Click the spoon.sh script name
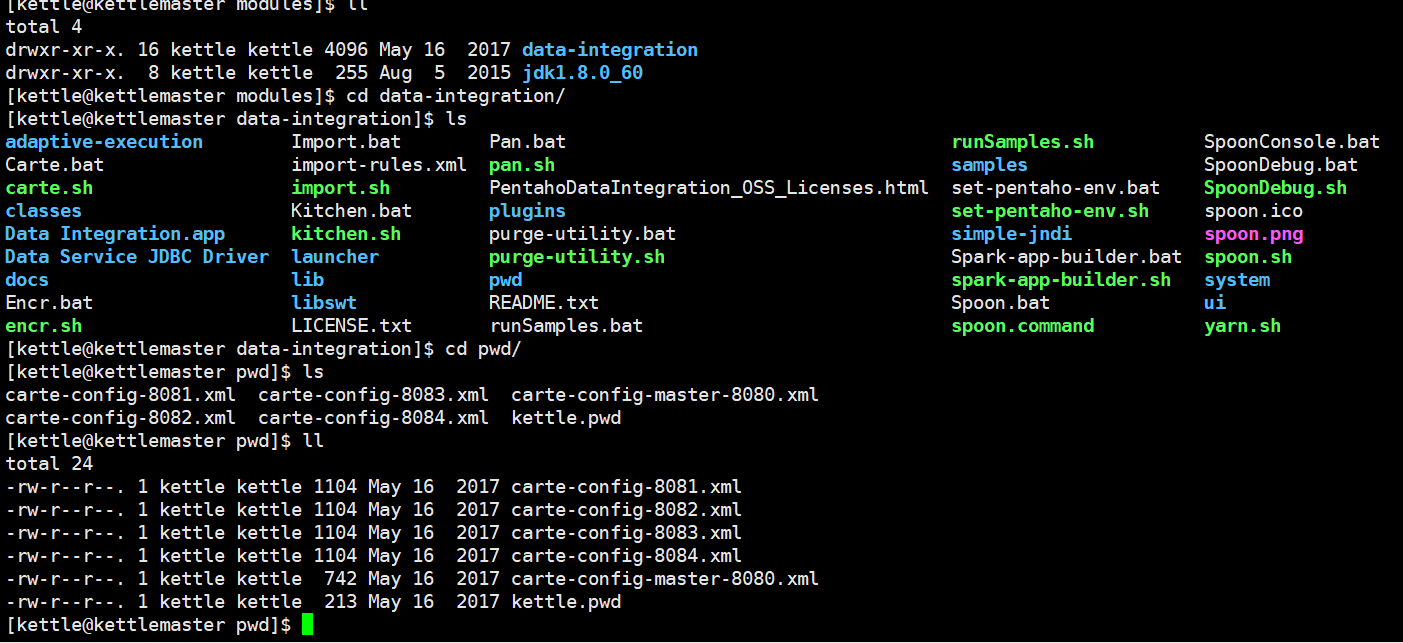The height and width of the screenshot is (643, 1403). tap(1248, 257)
